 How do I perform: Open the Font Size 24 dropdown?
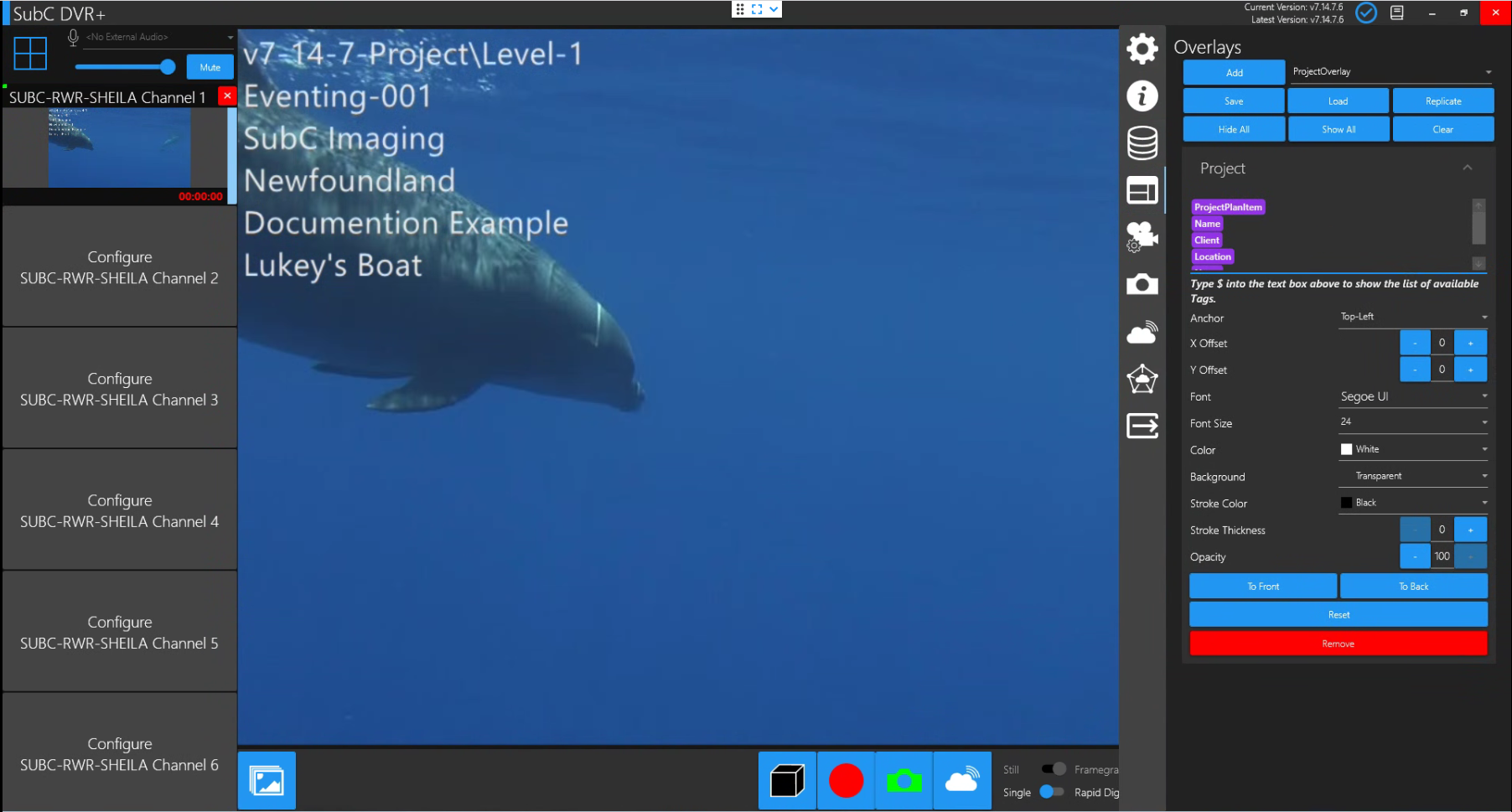(1413, 422)
